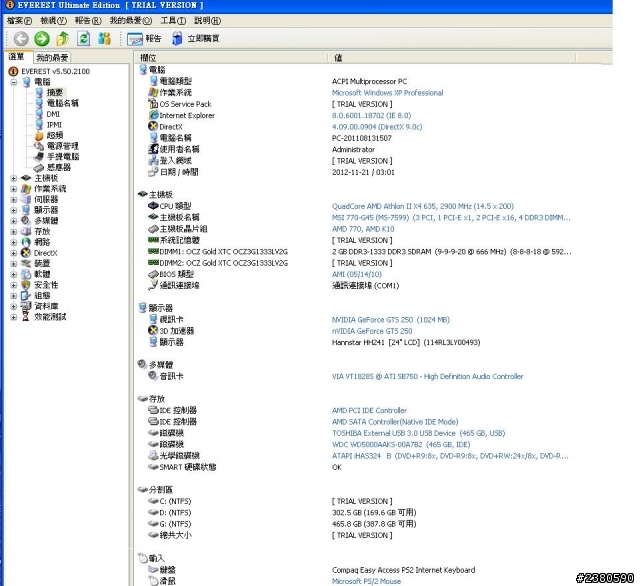
Task: Open the DirectX 9.0c version link
Action: (377, 127)
